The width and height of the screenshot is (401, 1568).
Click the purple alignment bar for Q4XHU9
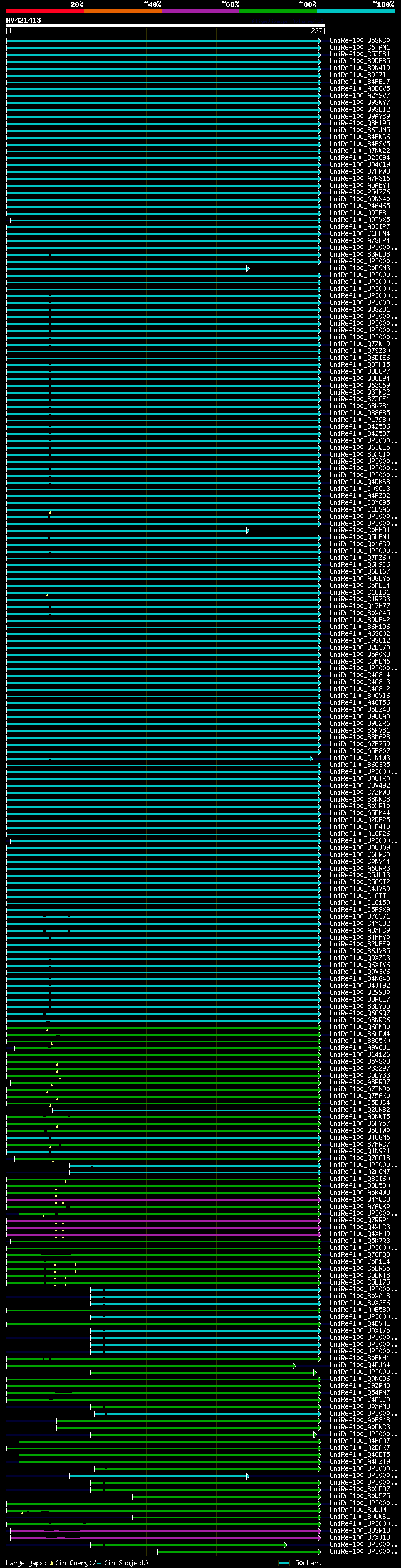(164, 1234)
